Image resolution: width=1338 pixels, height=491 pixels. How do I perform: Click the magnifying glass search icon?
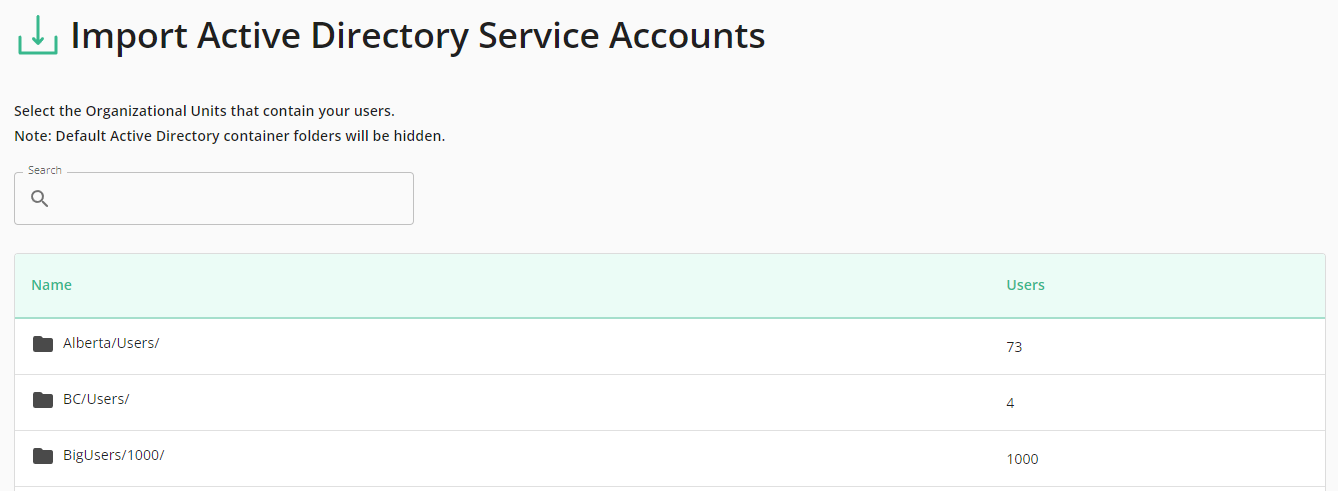[40, 198]
